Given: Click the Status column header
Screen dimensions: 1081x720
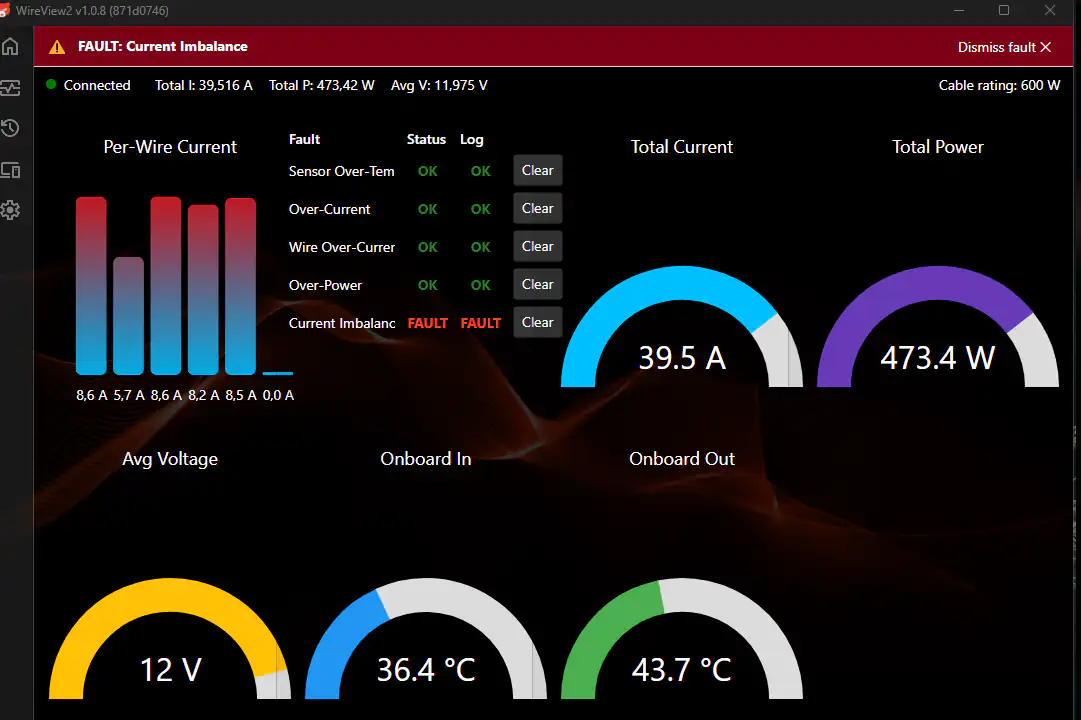Looking at the screenshot, I should 426,139.
